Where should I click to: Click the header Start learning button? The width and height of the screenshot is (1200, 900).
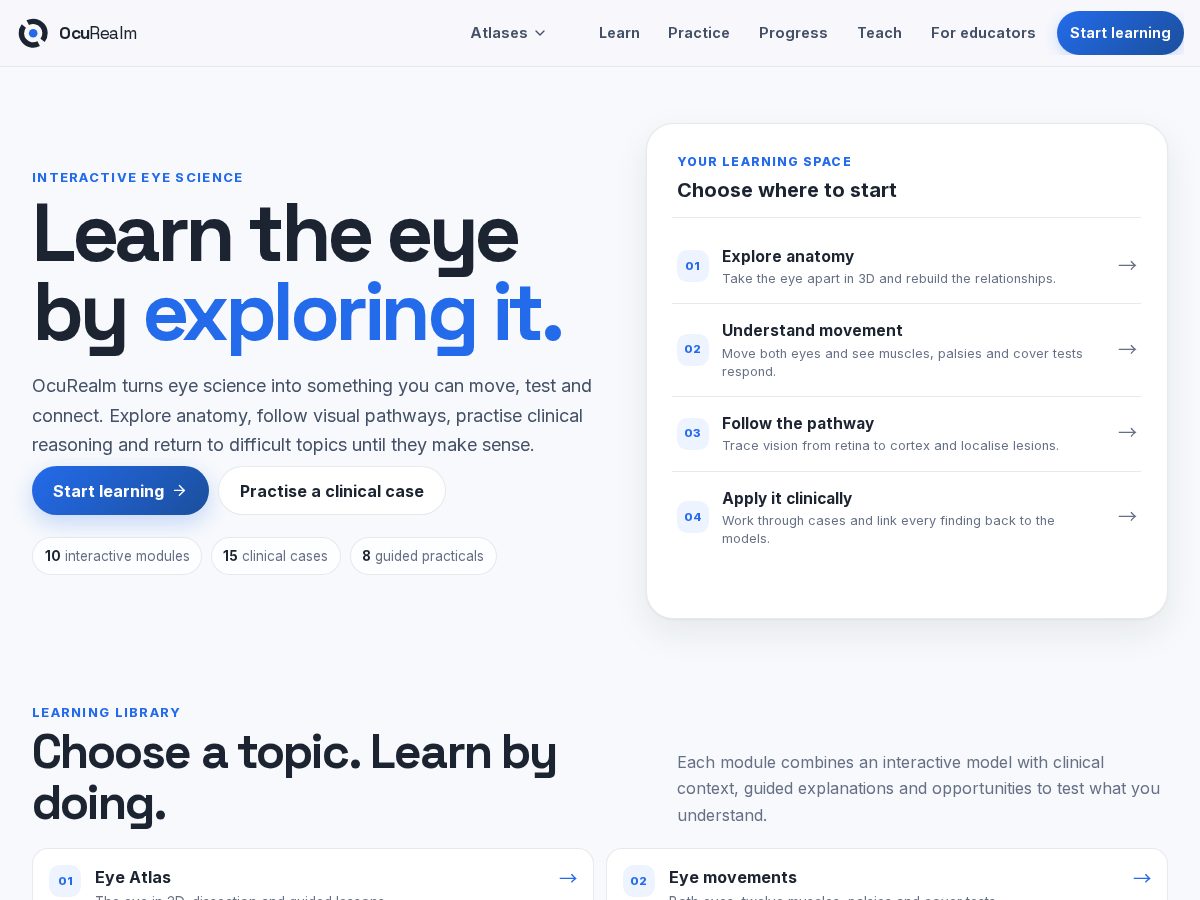pos(1120,33)
